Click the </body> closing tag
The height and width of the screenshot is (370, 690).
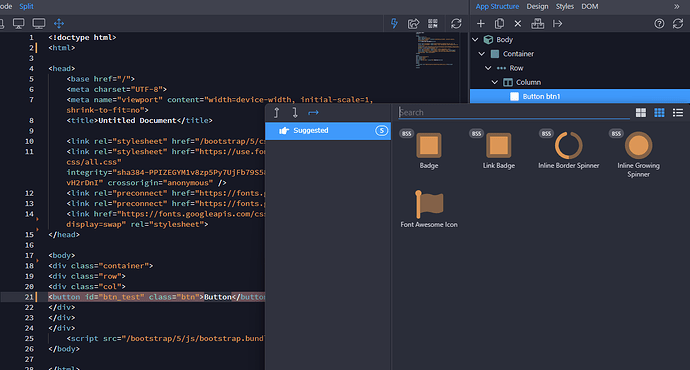(x=64, y=349)
